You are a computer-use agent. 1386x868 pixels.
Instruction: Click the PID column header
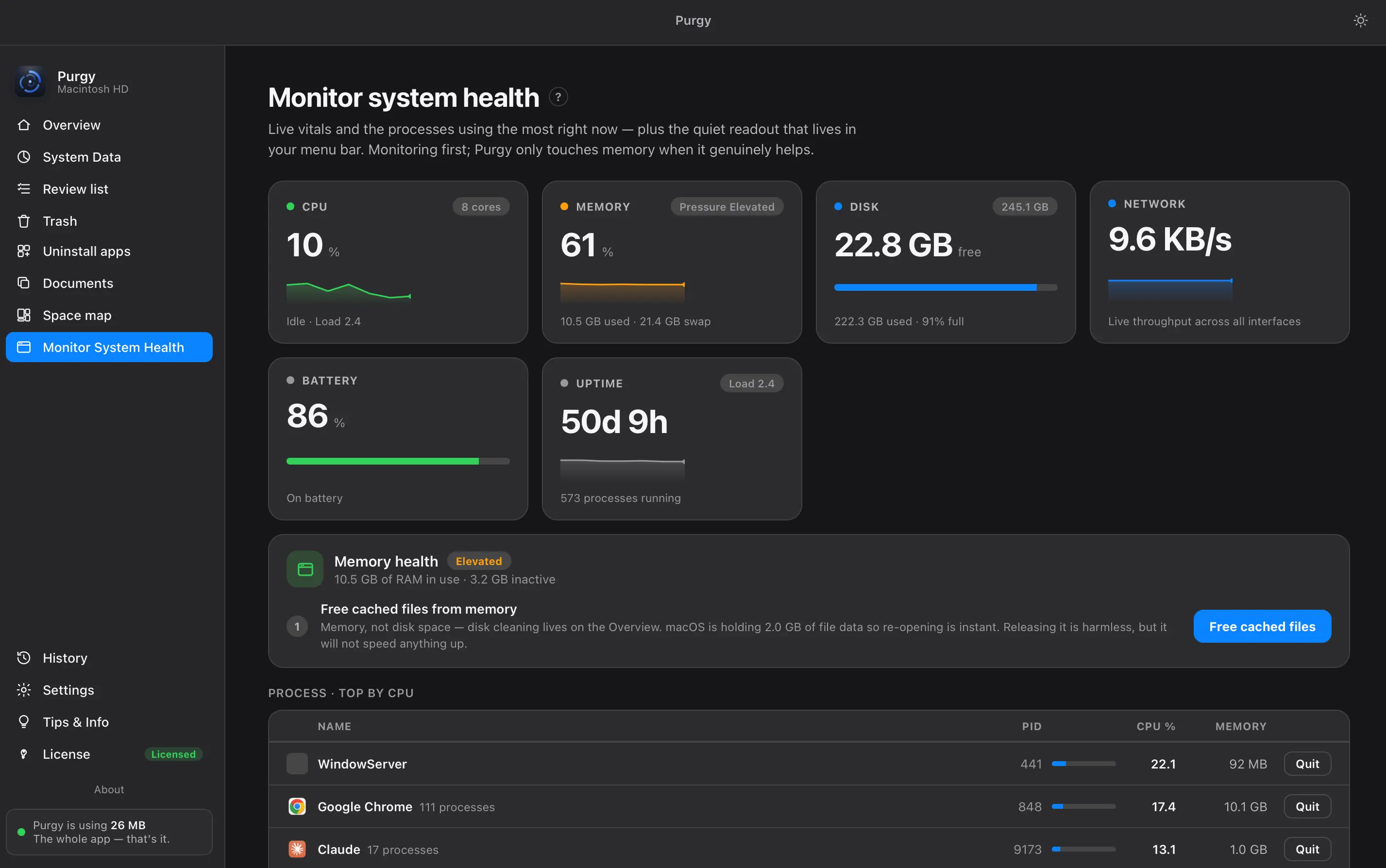pos(1032,726)
